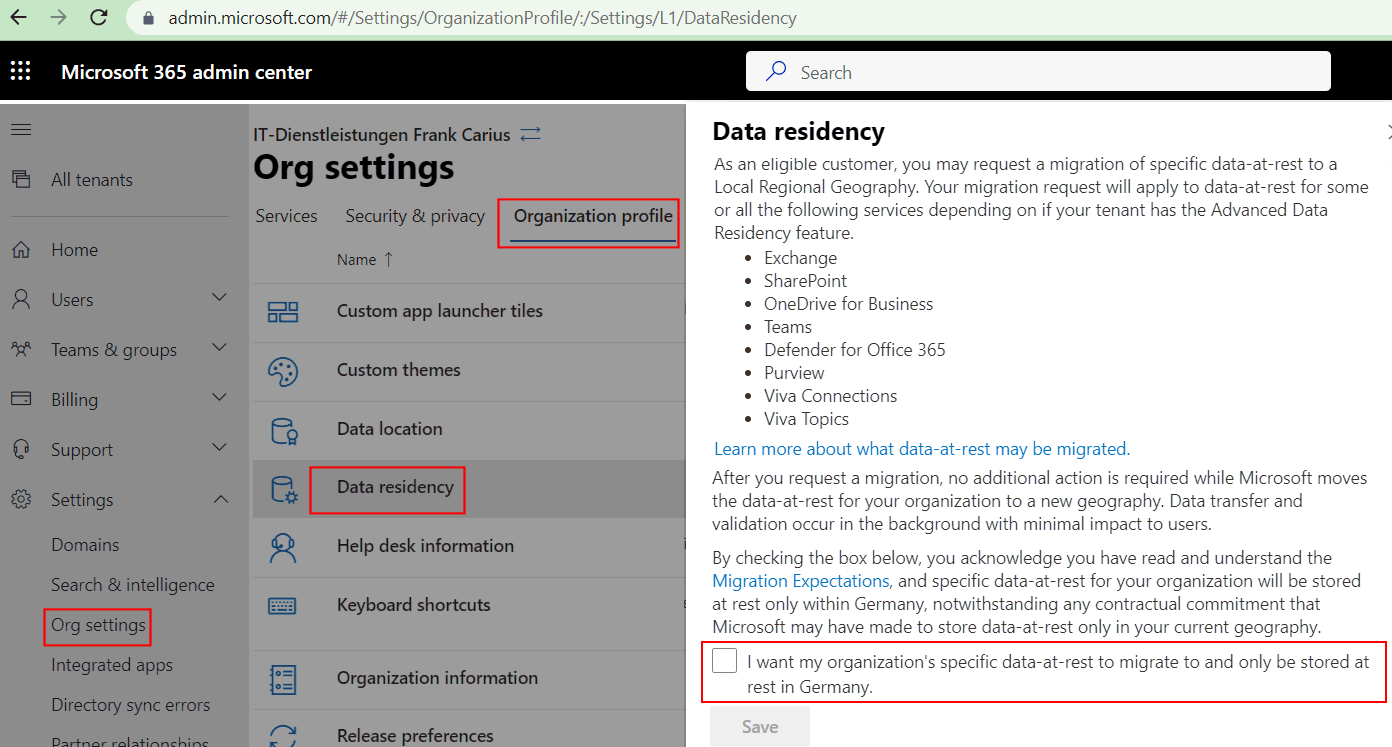Click the search magnifier icon
This screenshot has width=1392, height=747.
tap(776, 72)
